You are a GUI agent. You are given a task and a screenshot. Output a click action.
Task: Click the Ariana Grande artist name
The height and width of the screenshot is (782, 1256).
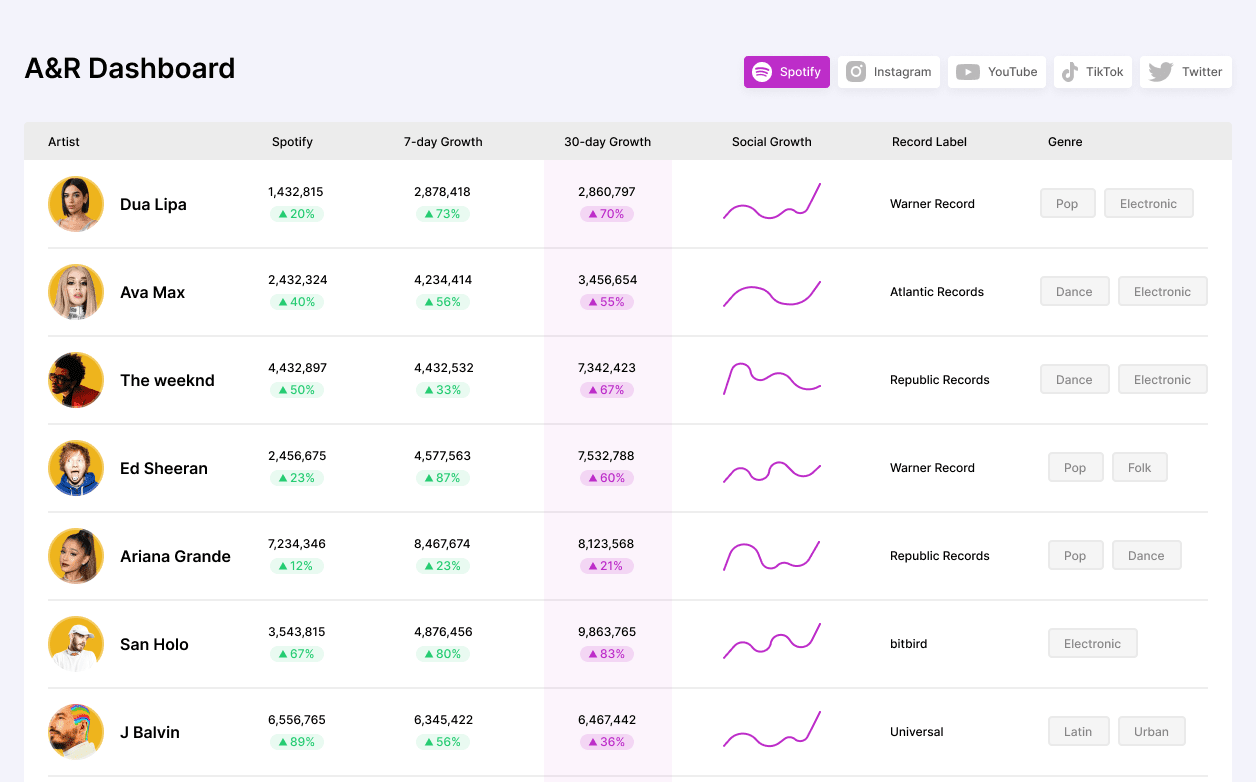click(175, 556)
